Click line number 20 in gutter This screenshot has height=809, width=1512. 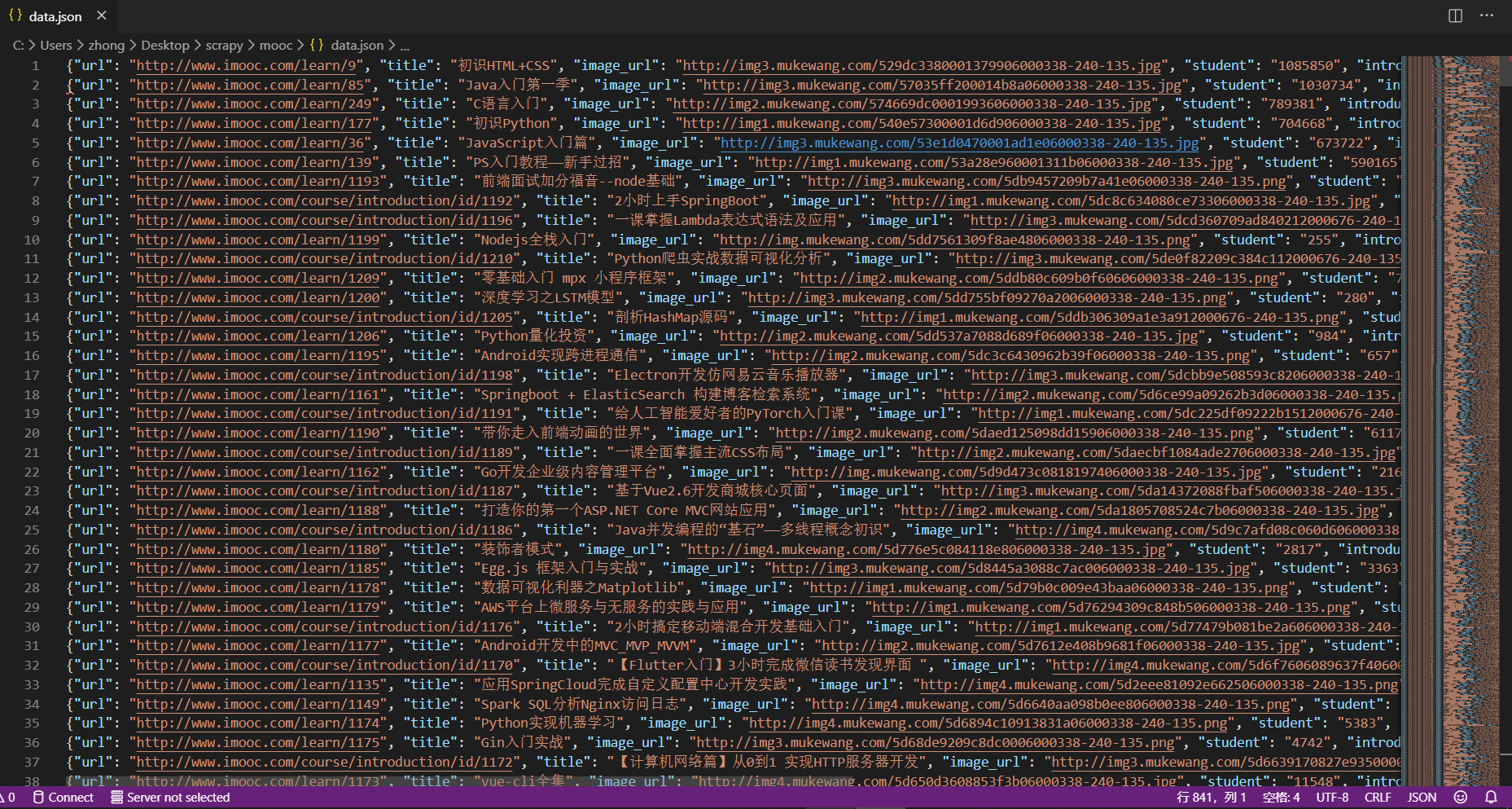32,433
